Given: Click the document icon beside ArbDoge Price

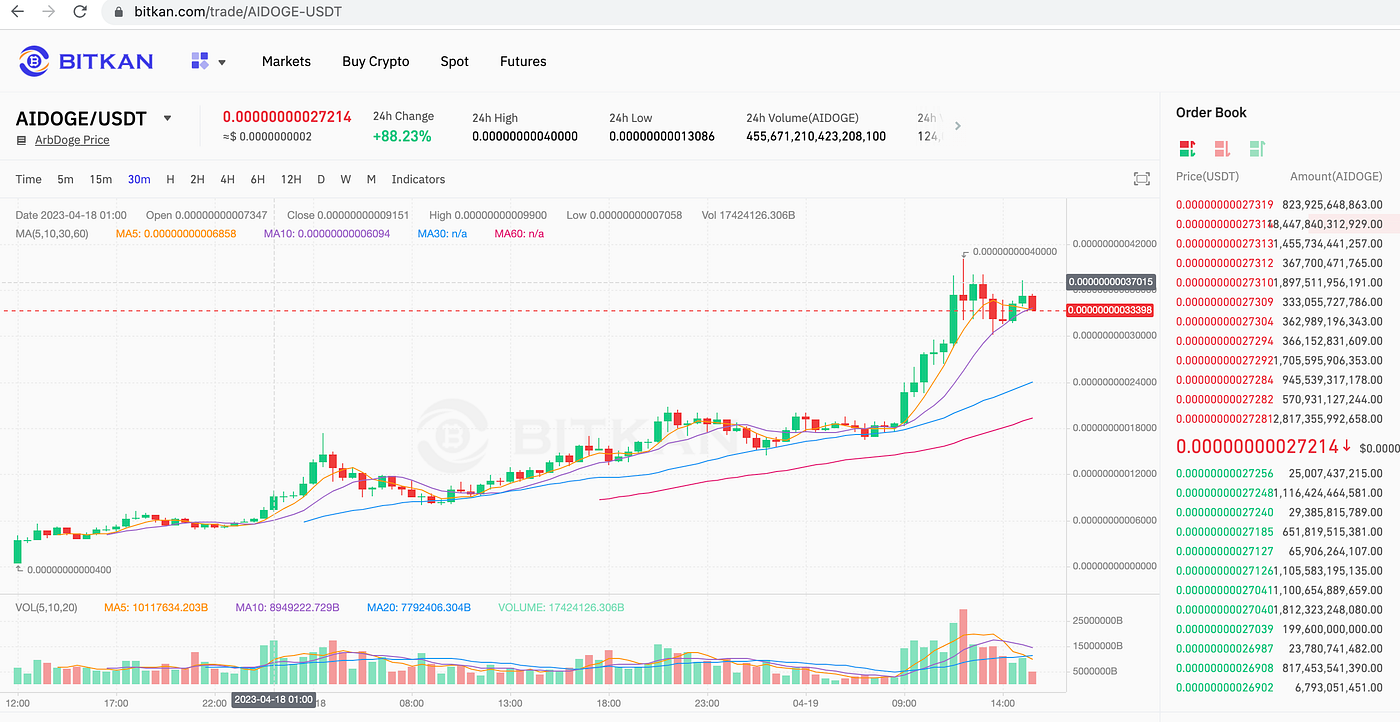Looking at the screenshot, I should [22, 140].
